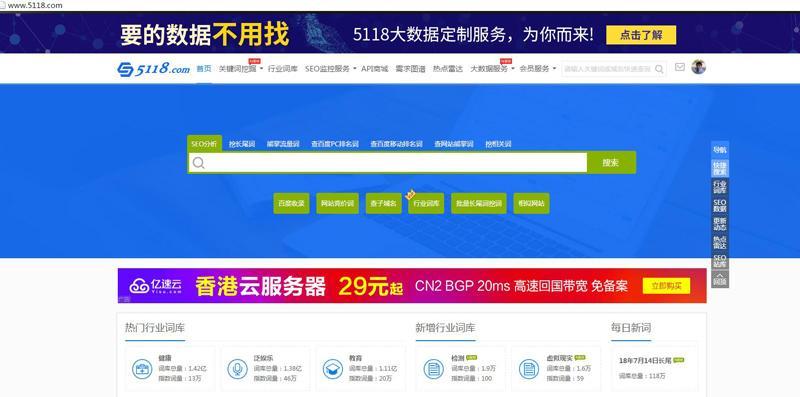Open the mail envelope icon in header
The width and height of the screenshot is (800, 397).
(x=680, y=67)
